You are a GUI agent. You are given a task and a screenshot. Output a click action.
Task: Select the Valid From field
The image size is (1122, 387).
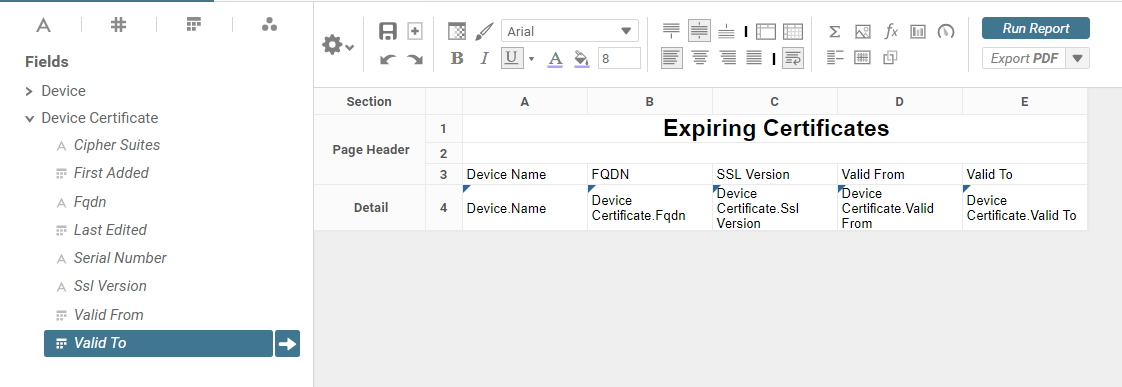[109, 315]
